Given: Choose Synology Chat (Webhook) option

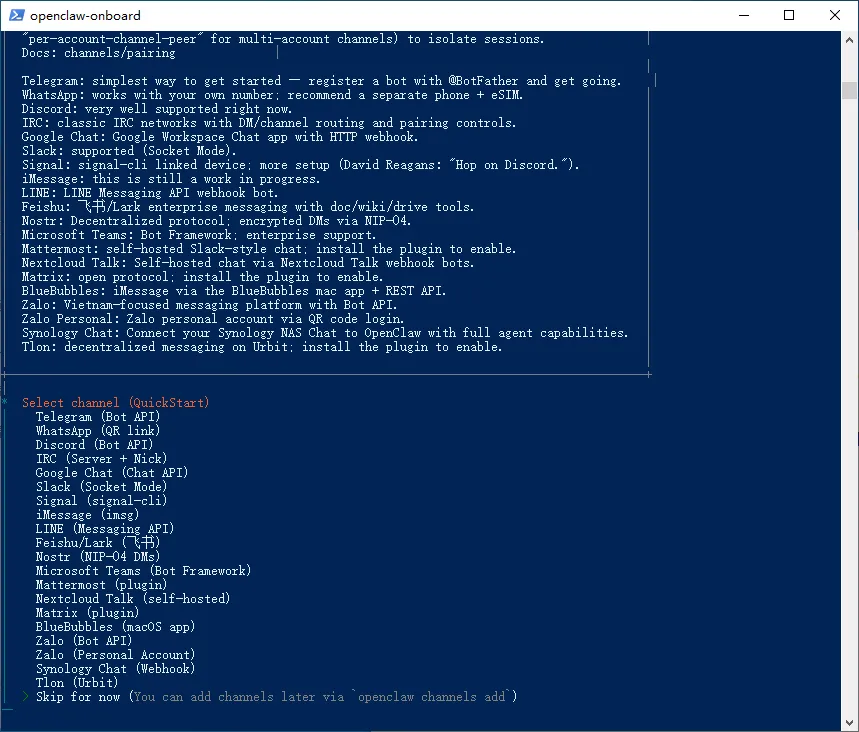Looking at the screenshot, I should click(x=116, y=669).
